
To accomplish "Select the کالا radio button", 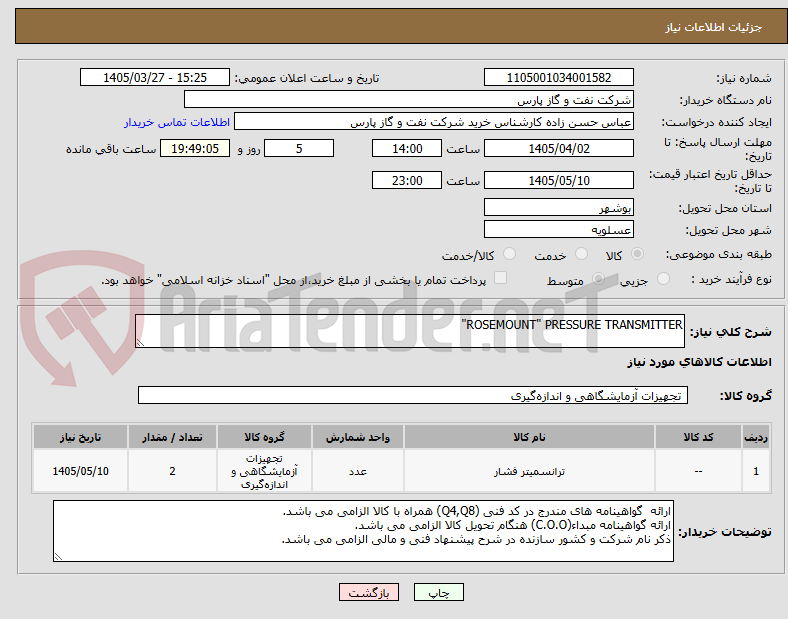I will pyautogui.click(x=637, y=254).
